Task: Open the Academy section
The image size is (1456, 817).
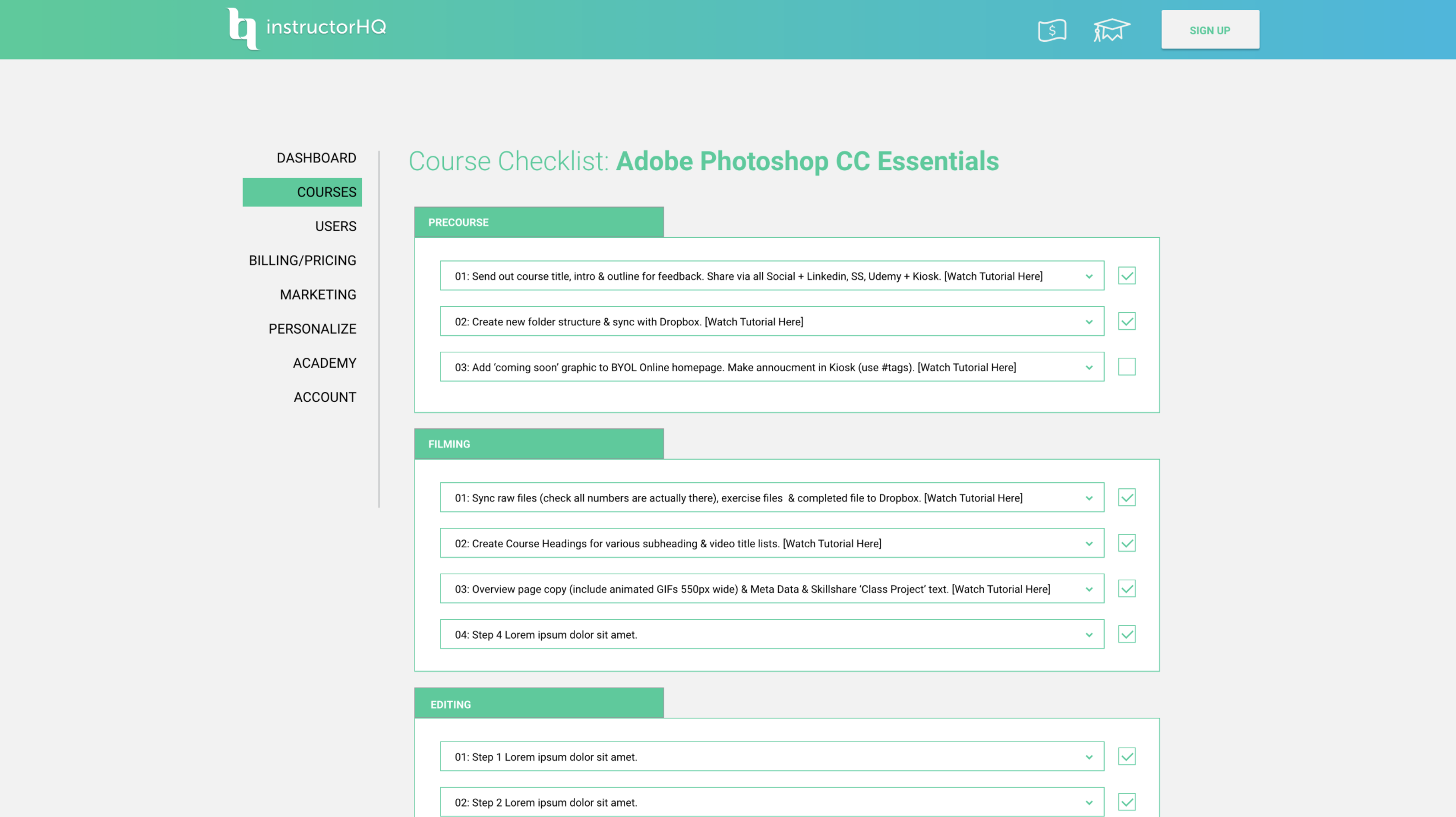Action: click(324, 363)
